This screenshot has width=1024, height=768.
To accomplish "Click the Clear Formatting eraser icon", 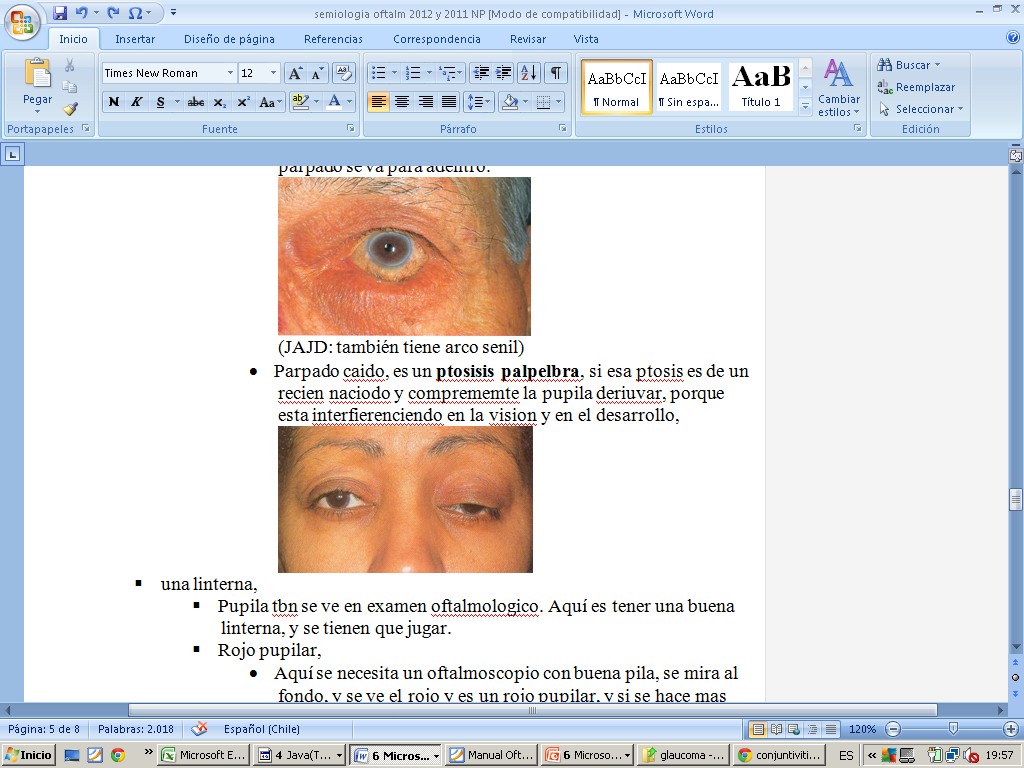I will click(x=344, y=73).
